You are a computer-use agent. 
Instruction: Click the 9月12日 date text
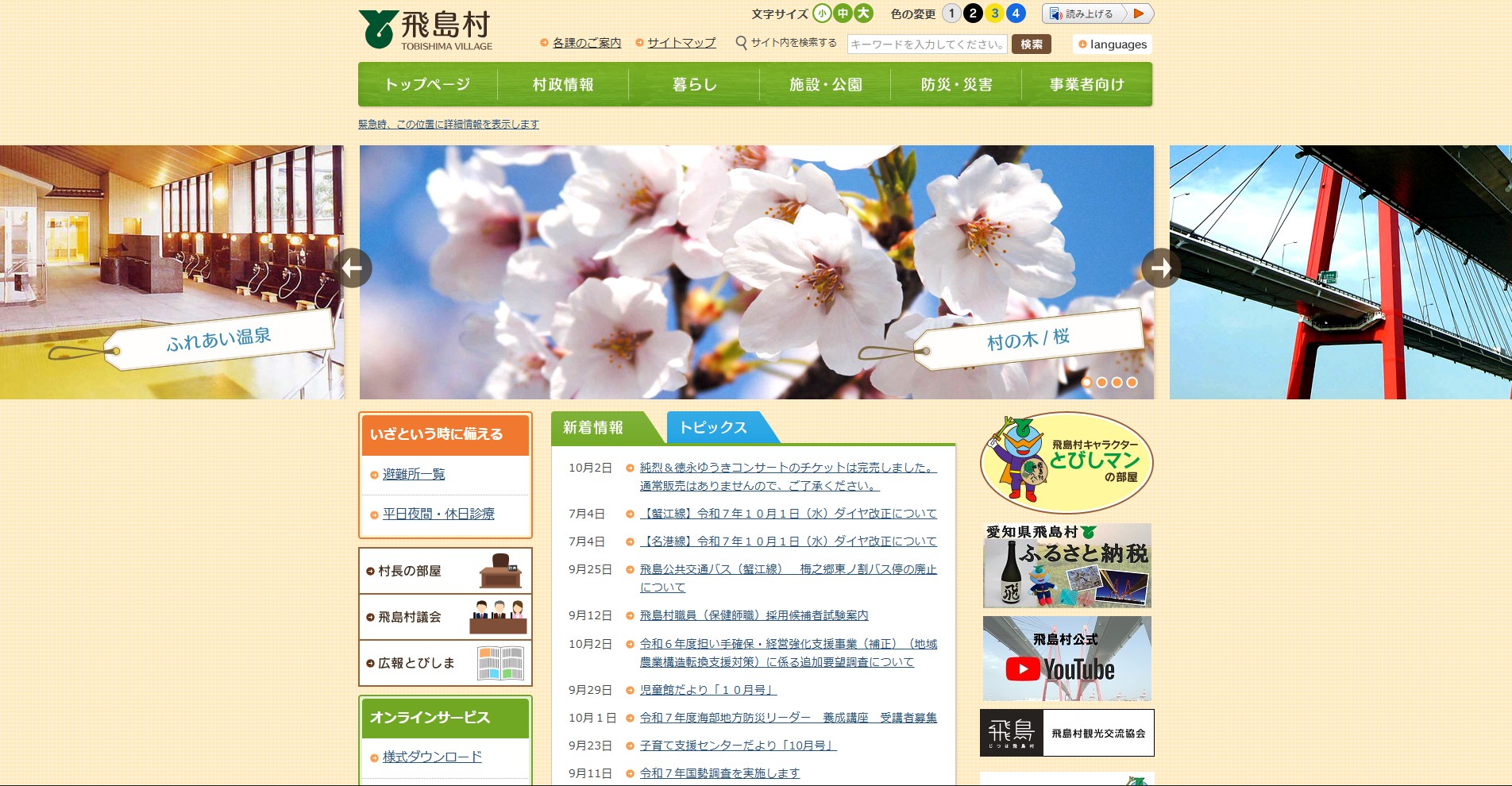pos(590,616)
